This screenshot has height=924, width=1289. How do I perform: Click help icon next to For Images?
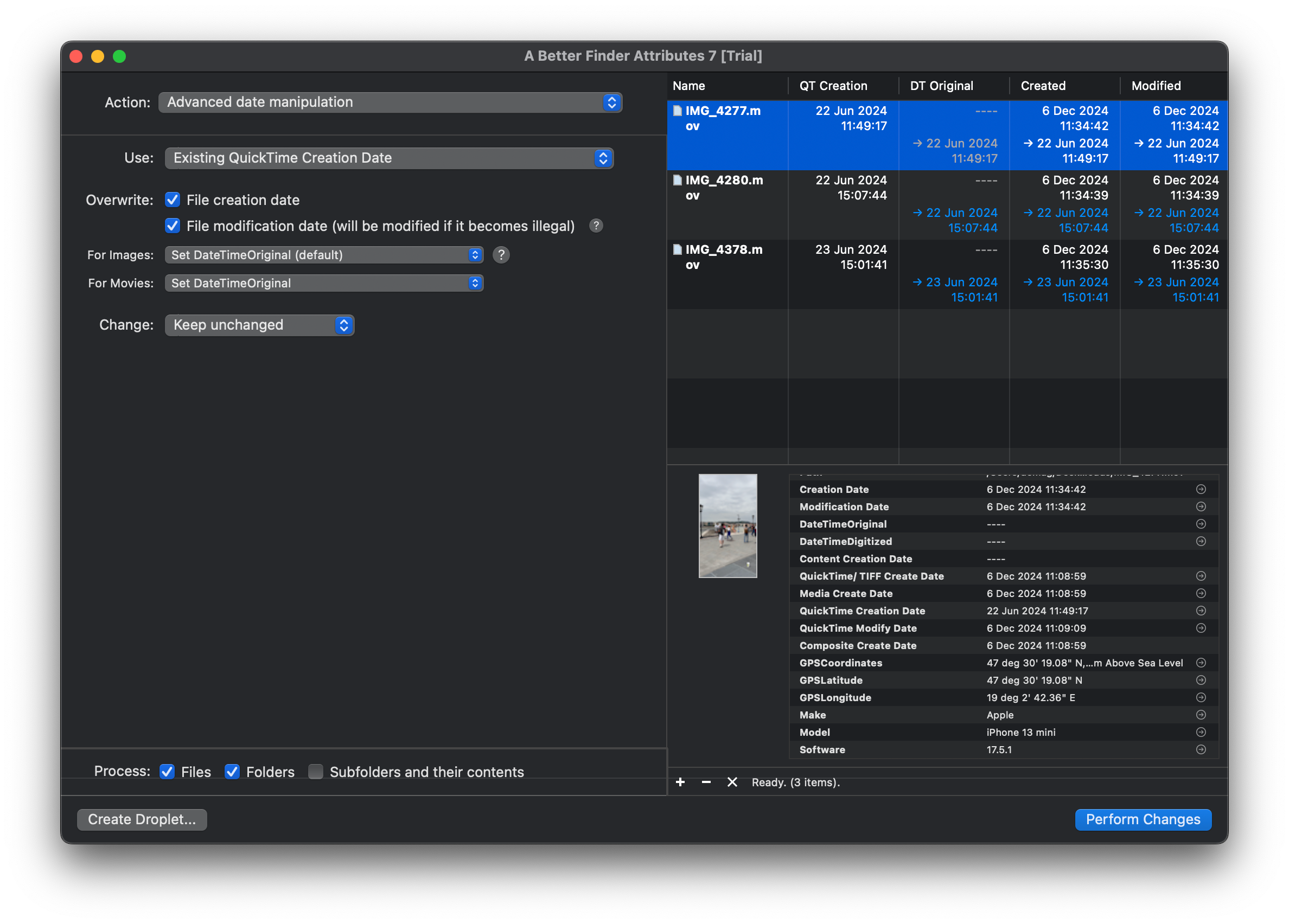pyautogui.click(x=501, y=255)
